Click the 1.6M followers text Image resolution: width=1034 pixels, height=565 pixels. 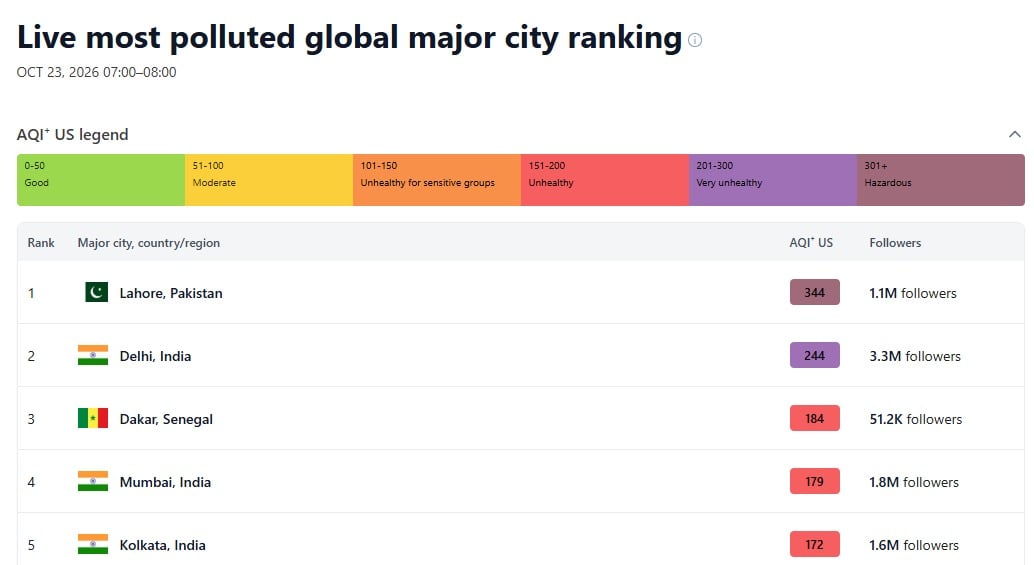click(914, 545)
